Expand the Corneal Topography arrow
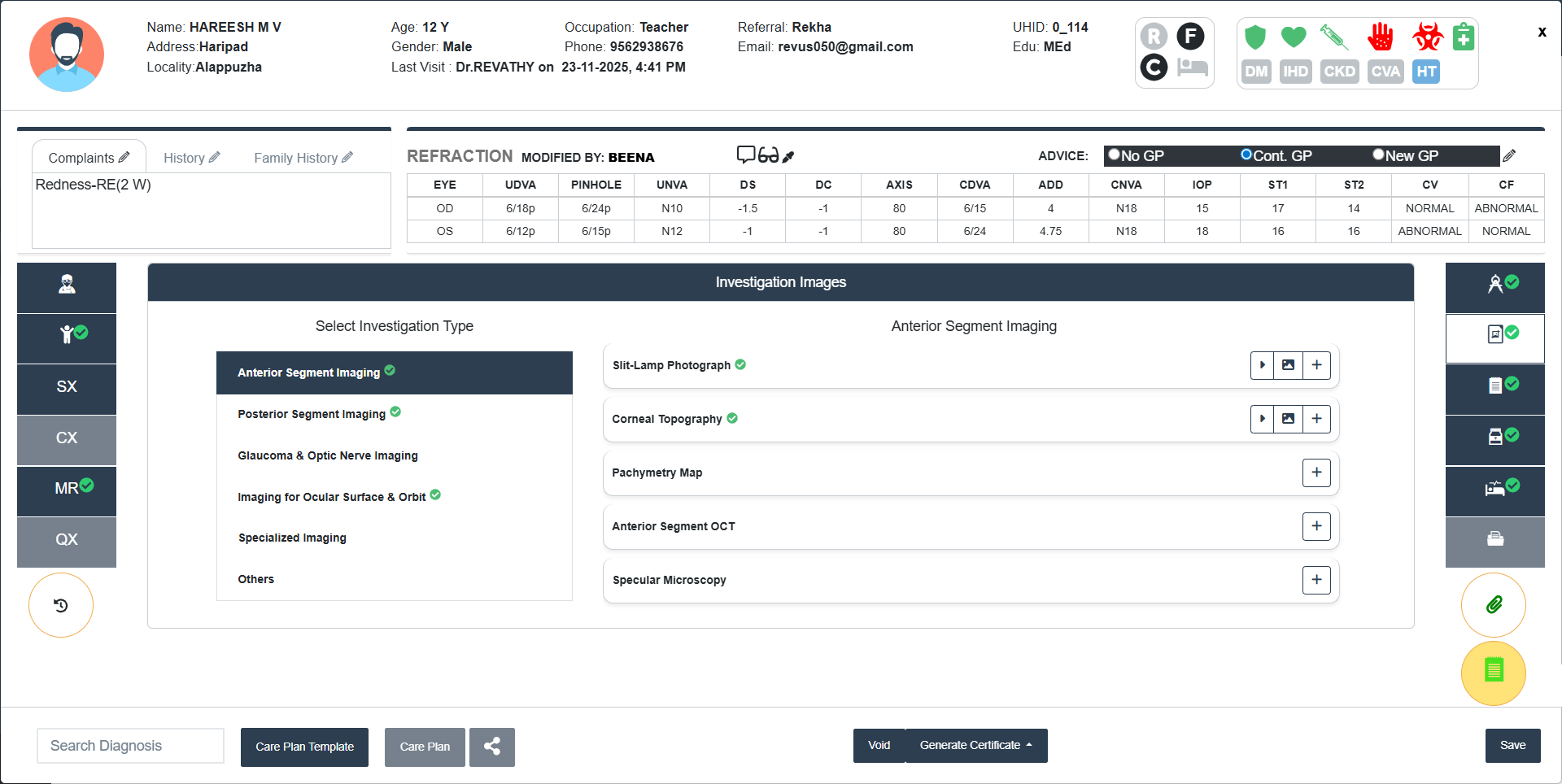This screenshot has height=784, width=1562. [x=1262, y=419]
